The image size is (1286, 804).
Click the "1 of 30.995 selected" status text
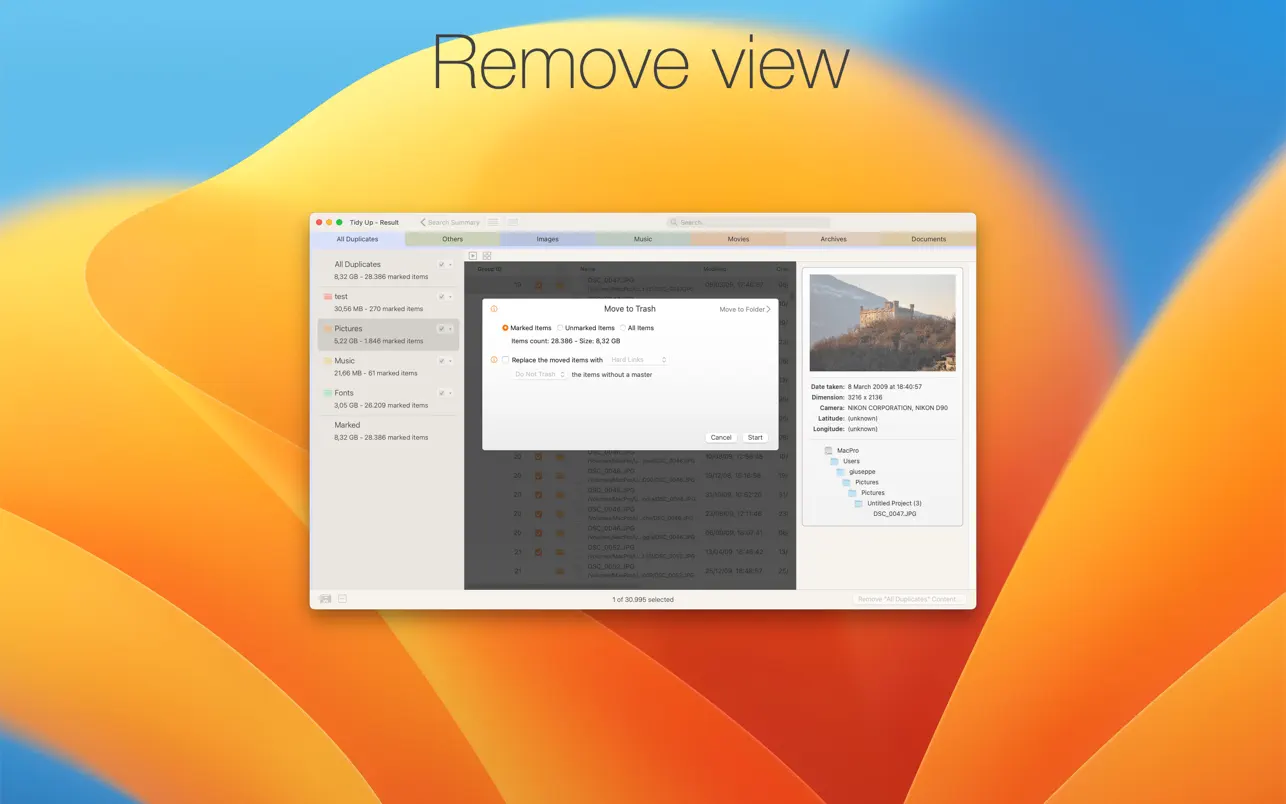coord(643,599)
